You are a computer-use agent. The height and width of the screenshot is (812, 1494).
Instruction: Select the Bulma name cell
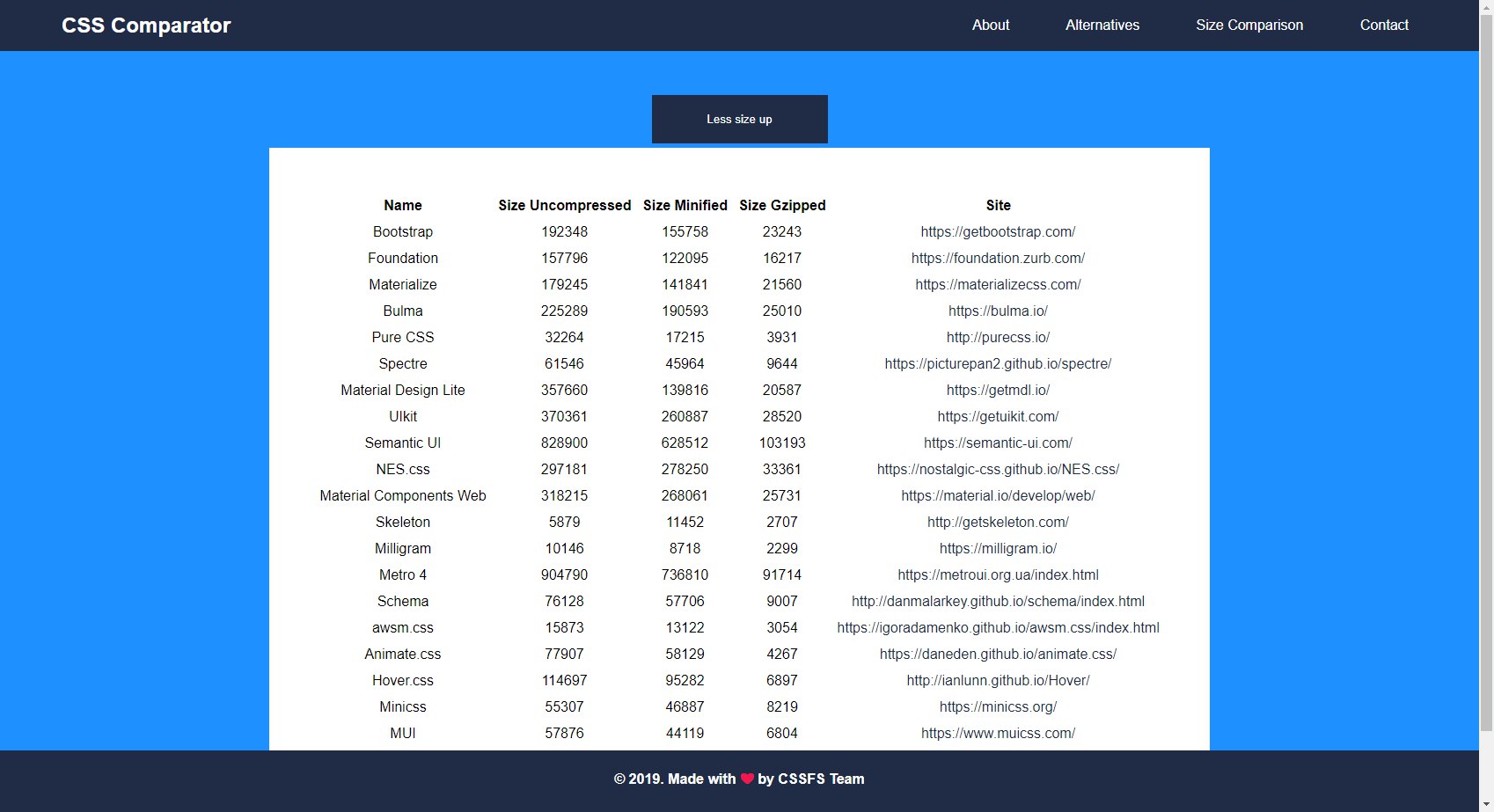[403, 311]
